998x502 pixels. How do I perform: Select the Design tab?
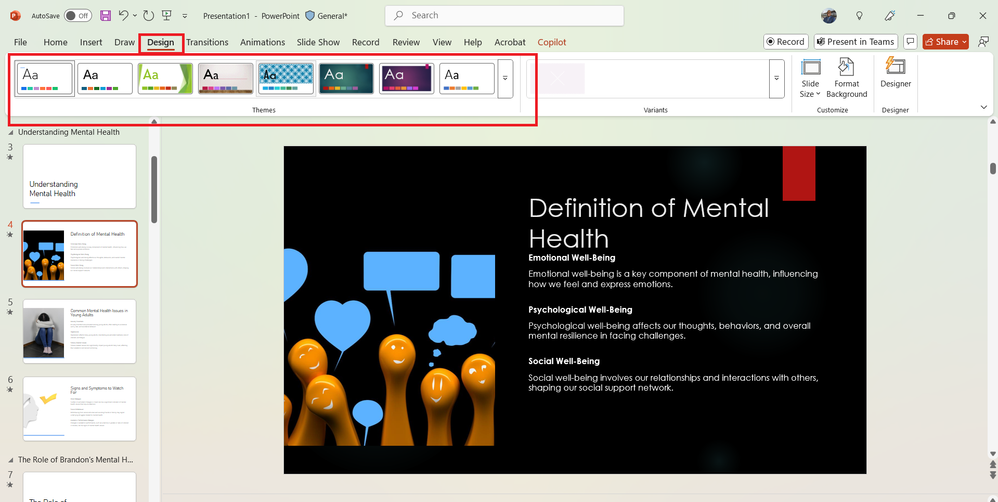(x=160, y=42)
